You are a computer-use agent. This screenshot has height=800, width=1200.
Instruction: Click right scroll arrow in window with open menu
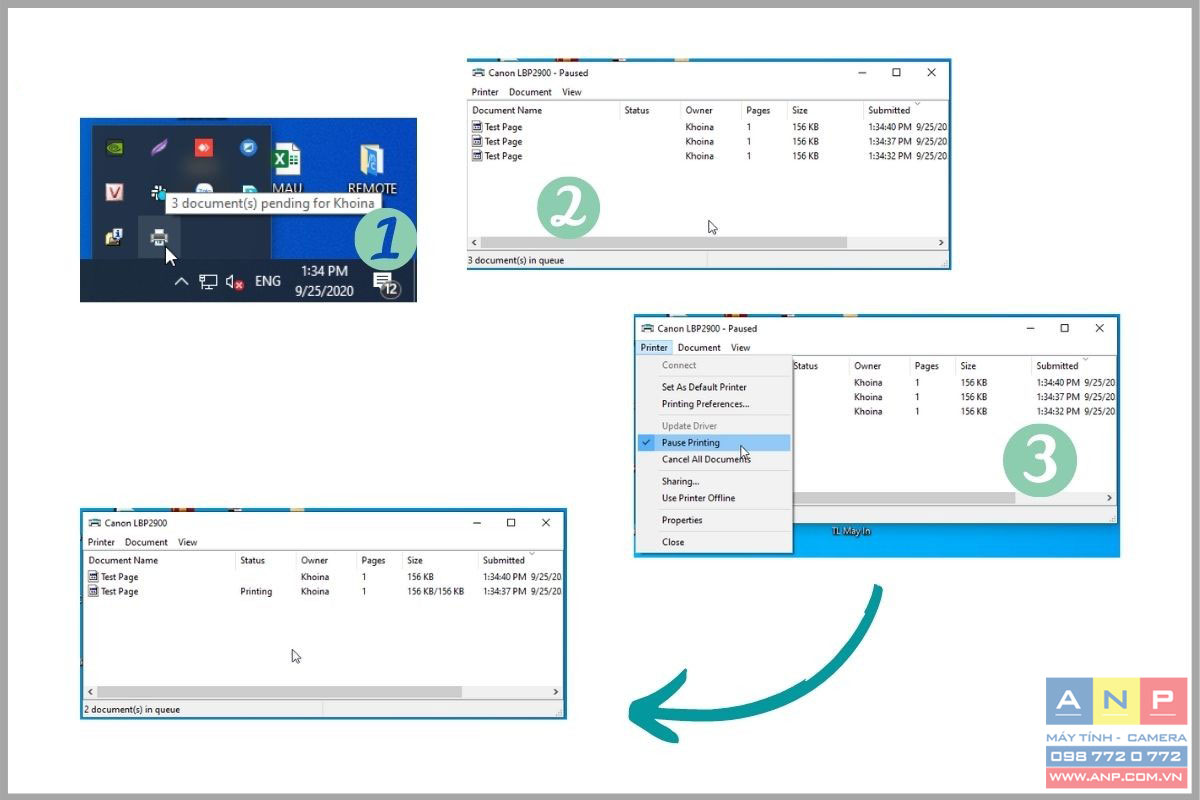coord(1109,498)
